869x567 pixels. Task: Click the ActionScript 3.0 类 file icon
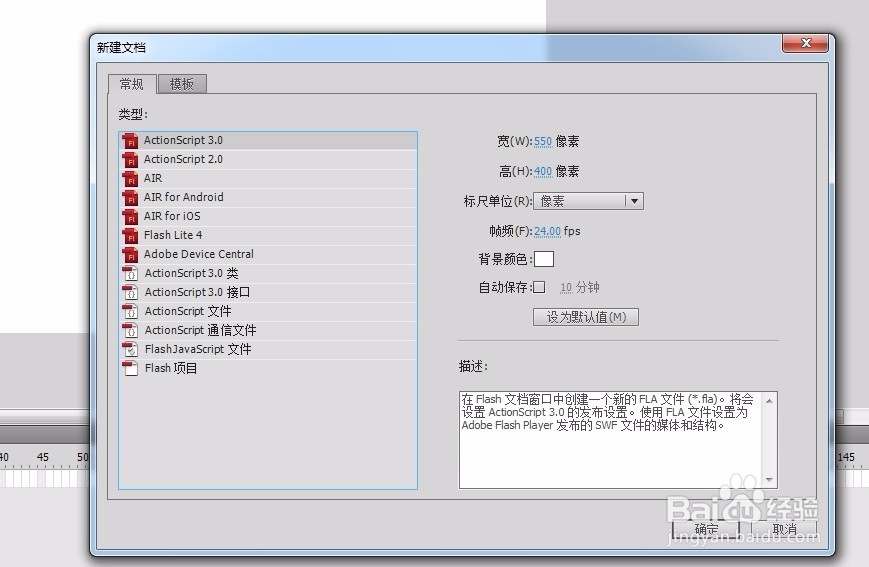pyautogui.click(x=130, y=273)
